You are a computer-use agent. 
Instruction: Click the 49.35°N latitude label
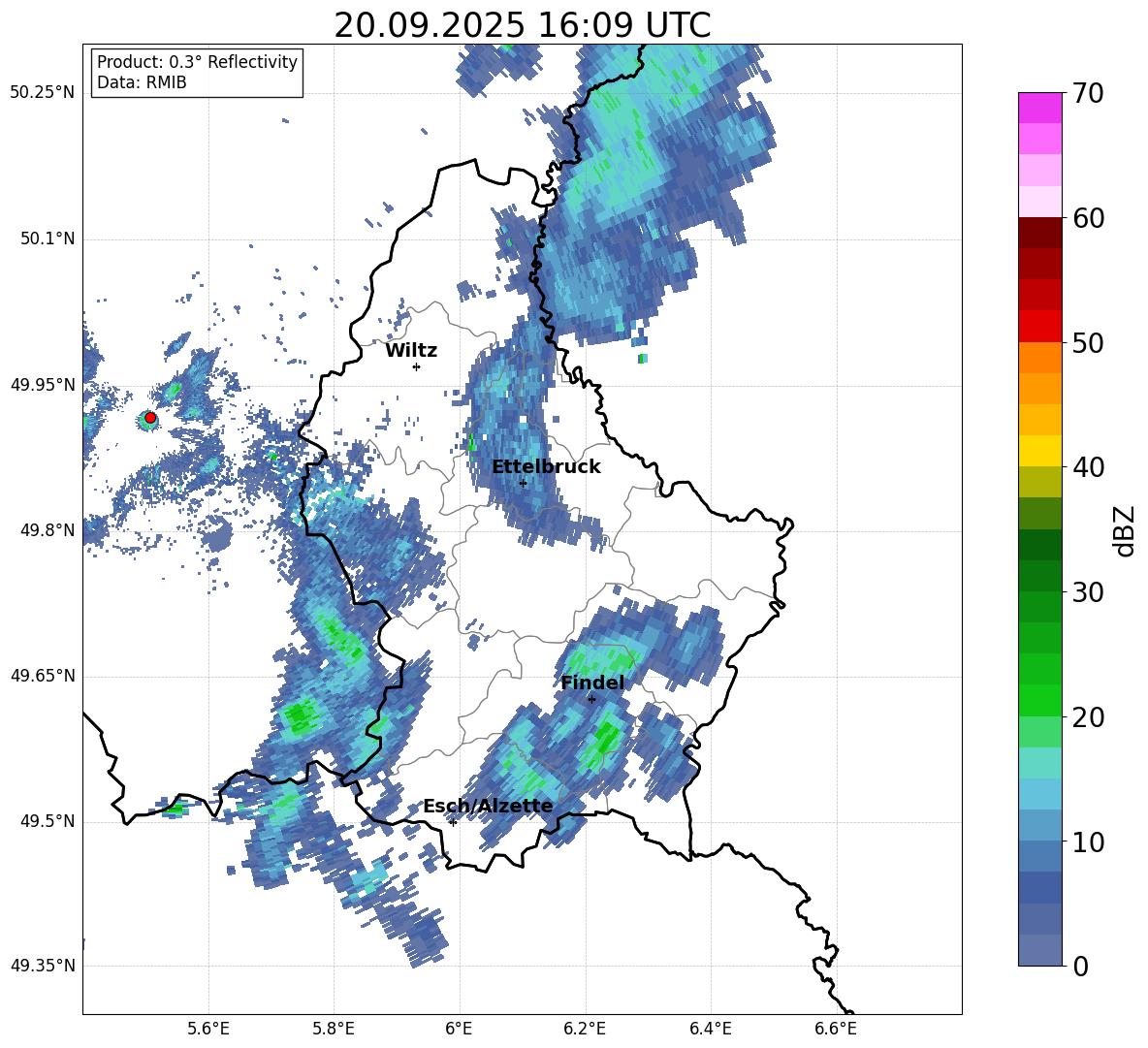point(43,966)
